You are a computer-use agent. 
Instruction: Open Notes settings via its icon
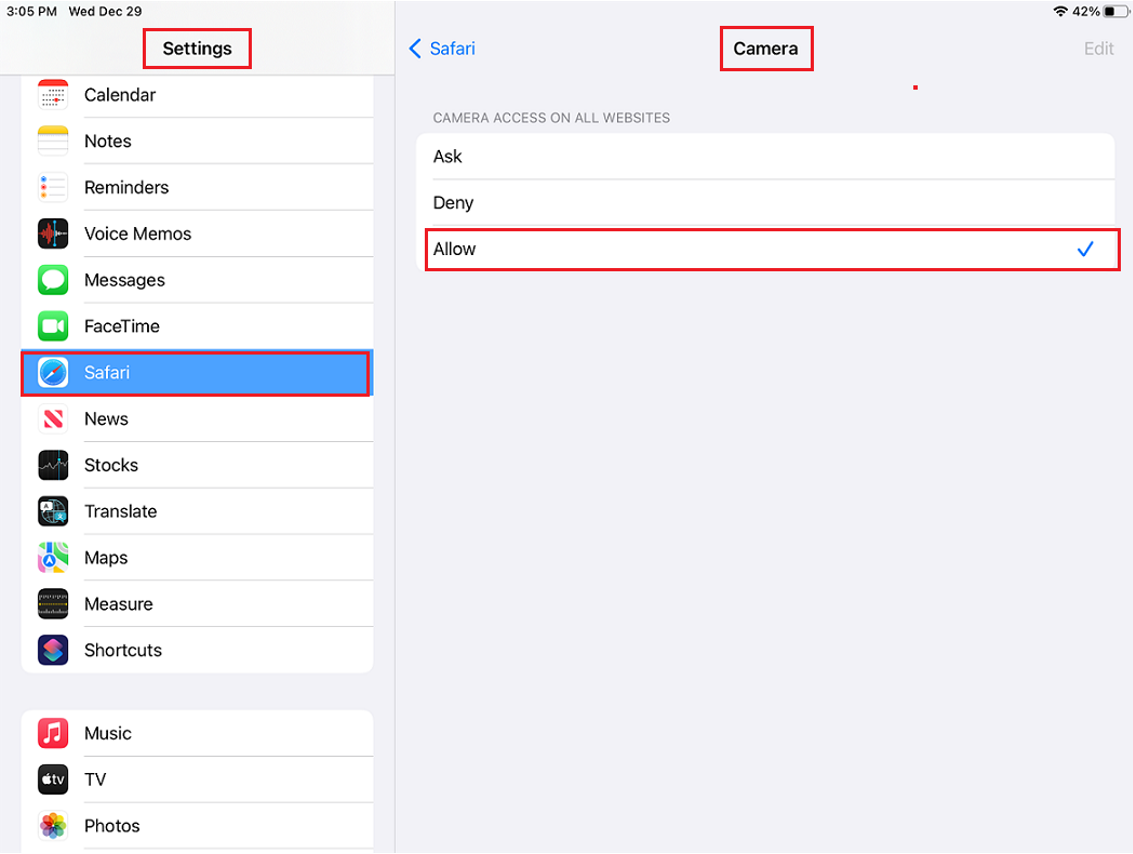(x=52, y=140)
